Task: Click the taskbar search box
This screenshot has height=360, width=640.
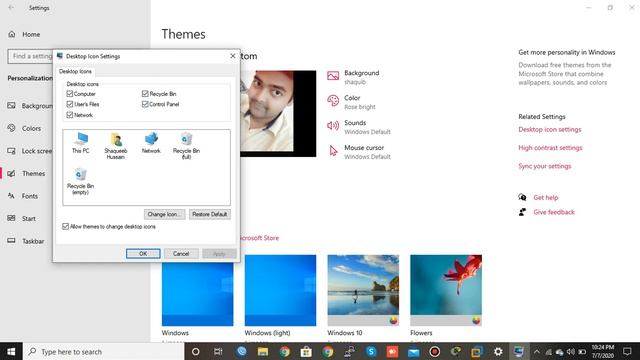Action: pos(104,351)
